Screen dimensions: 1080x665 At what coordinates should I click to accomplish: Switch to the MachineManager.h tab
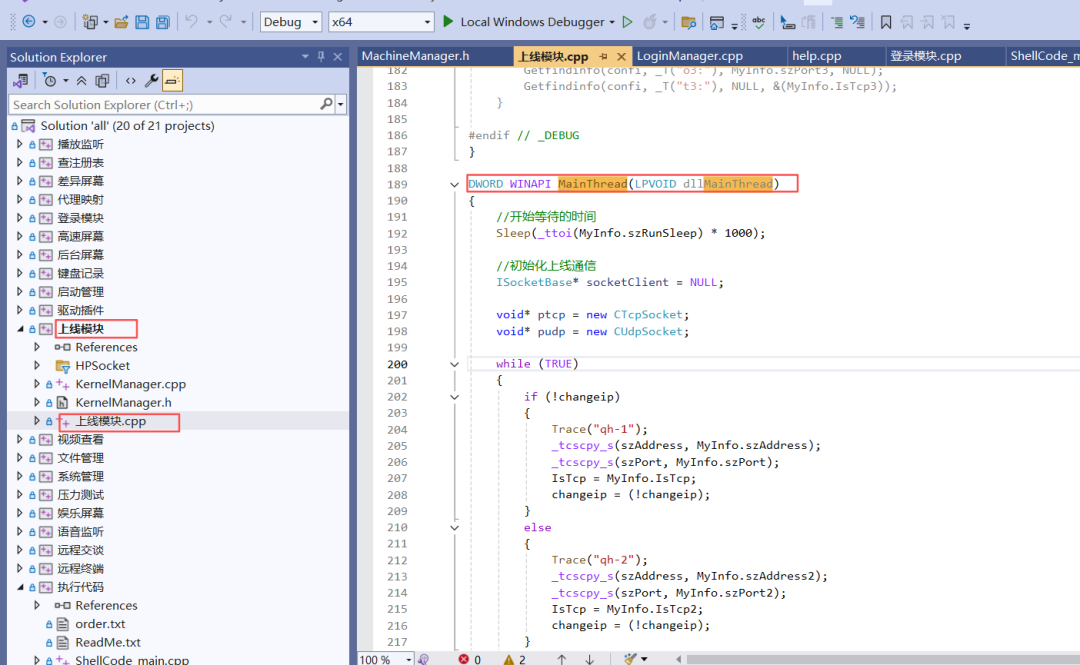click(x=415, y=56)
